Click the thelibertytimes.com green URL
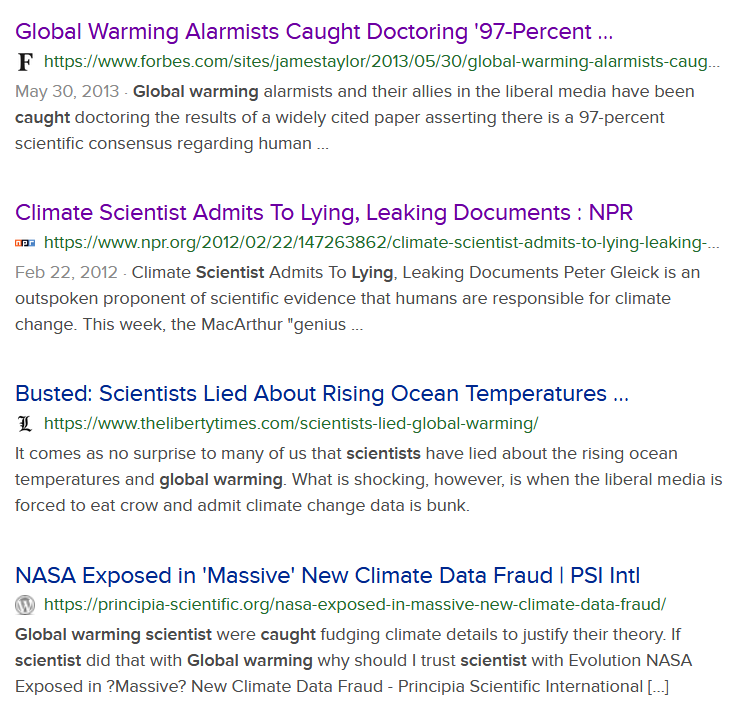The width and height of the screenshot is (753, 711). (291, 424)
